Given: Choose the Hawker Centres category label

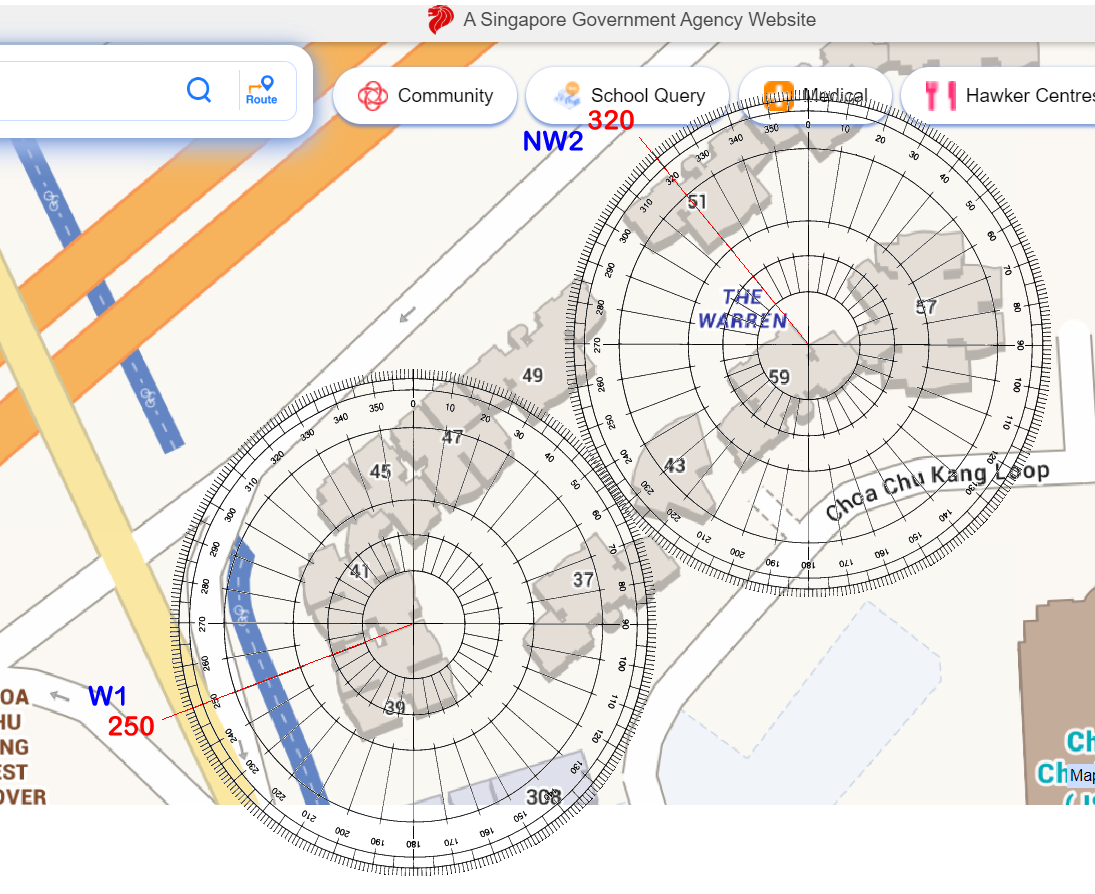Looking at the screenshot, I should 1023,96.
